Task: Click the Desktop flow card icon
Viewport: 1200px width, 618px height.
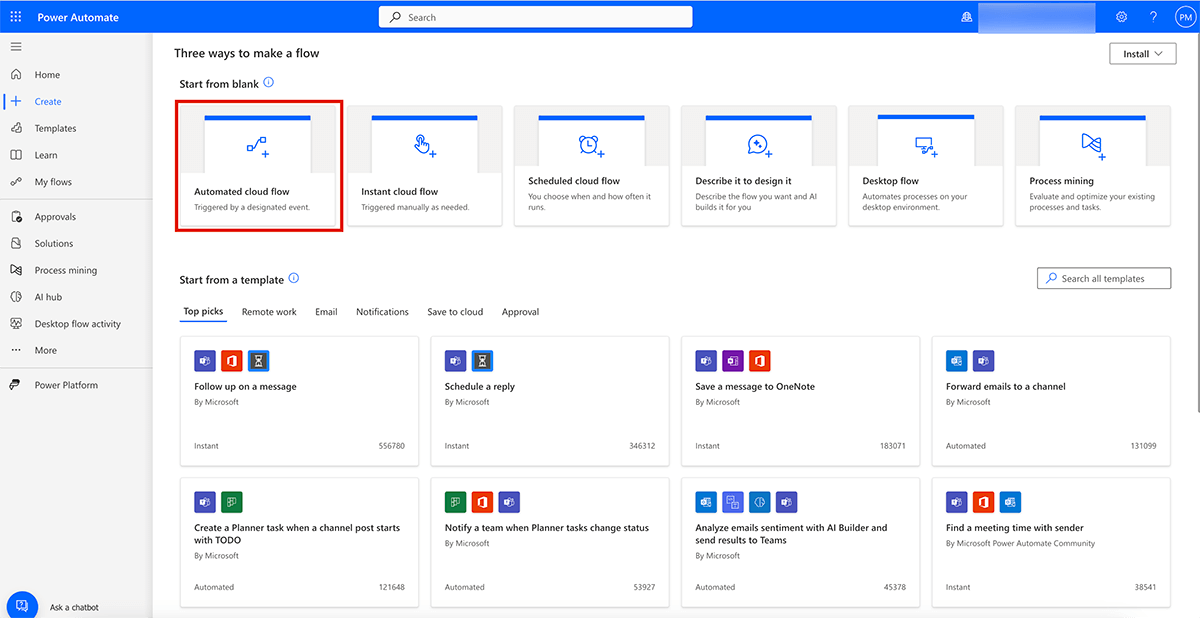Action: click(x=925, y=146)
